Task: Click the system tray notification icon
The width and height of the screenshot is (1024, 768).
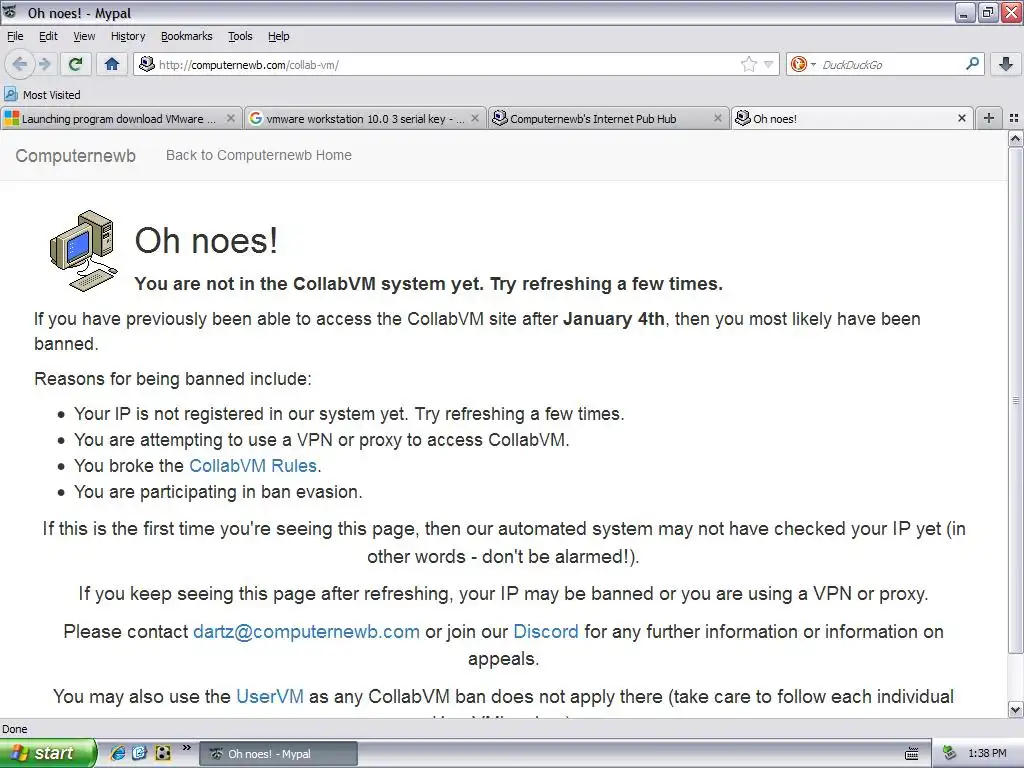Action: coord(950,753)
